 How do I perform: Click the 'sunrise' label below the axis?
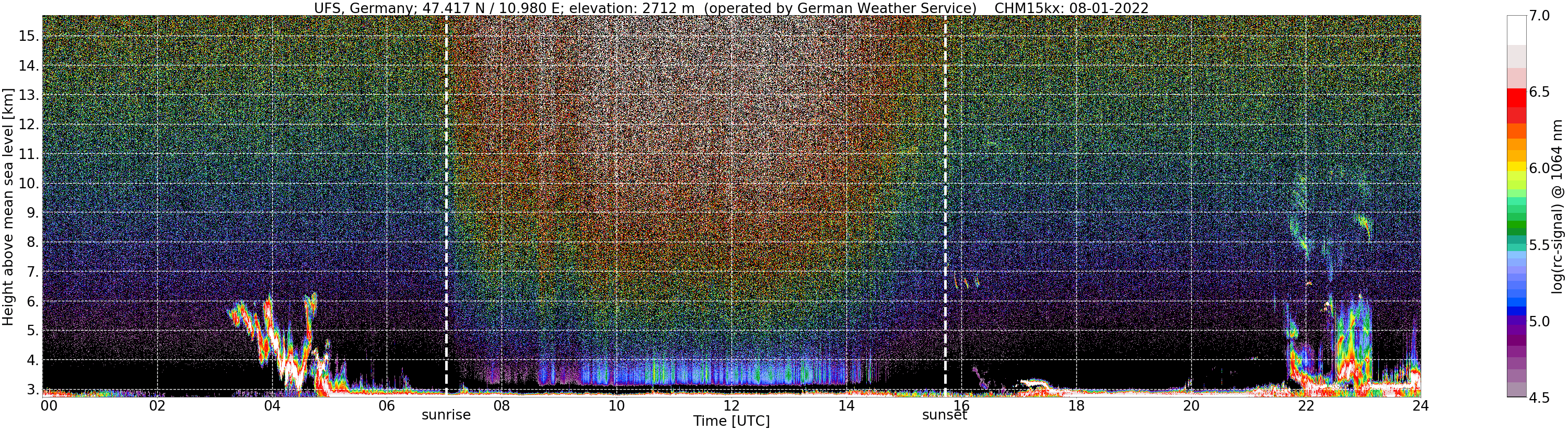pos(446,415)
